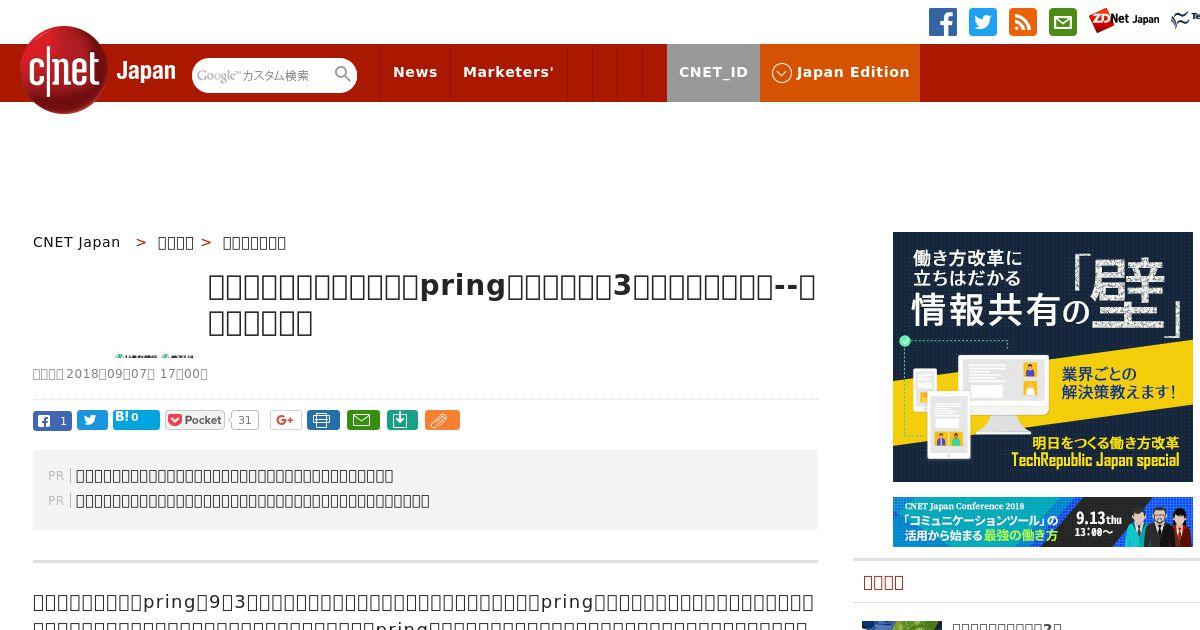Focus the Google custom search field
The width and height of the screenshot is (1200, 630).
(262, 75)
